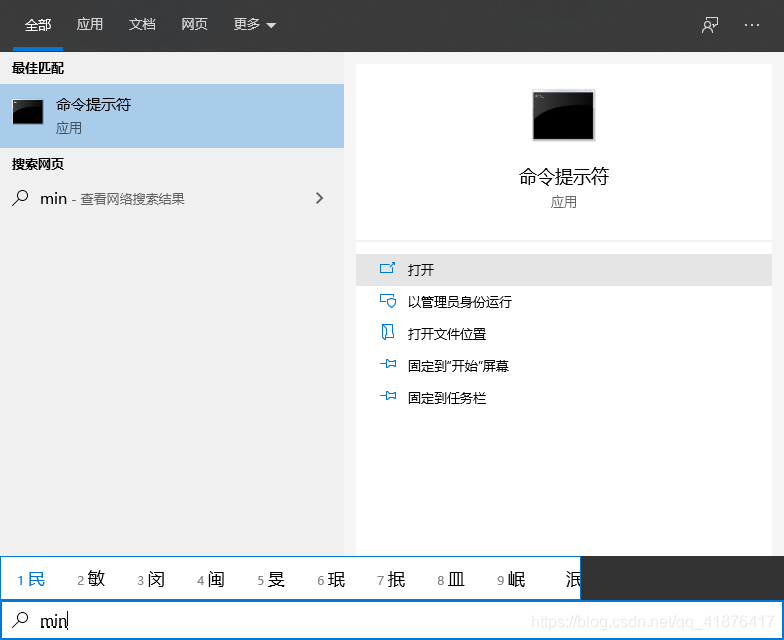The width and height of the screenshot is (784, 640).
Task: Choose 以管理员身份运行
Action: click(564, 302)
